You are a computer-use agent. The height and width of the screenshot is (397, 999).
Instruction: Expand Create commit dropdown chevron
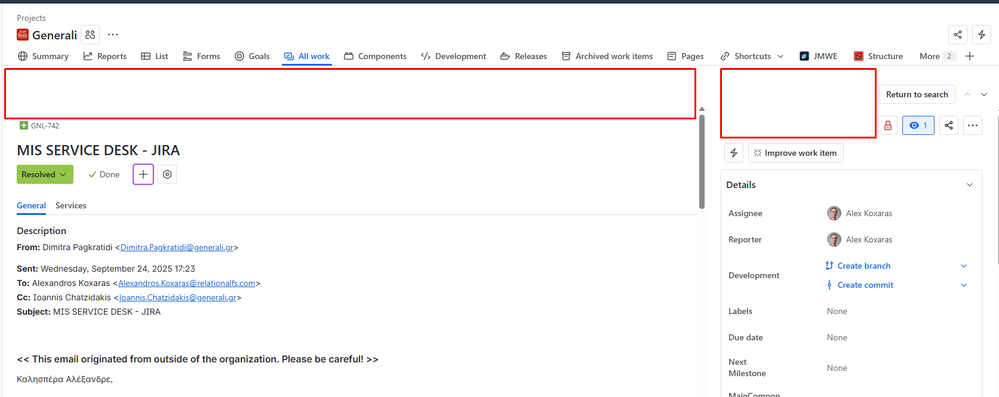[963, 285]
